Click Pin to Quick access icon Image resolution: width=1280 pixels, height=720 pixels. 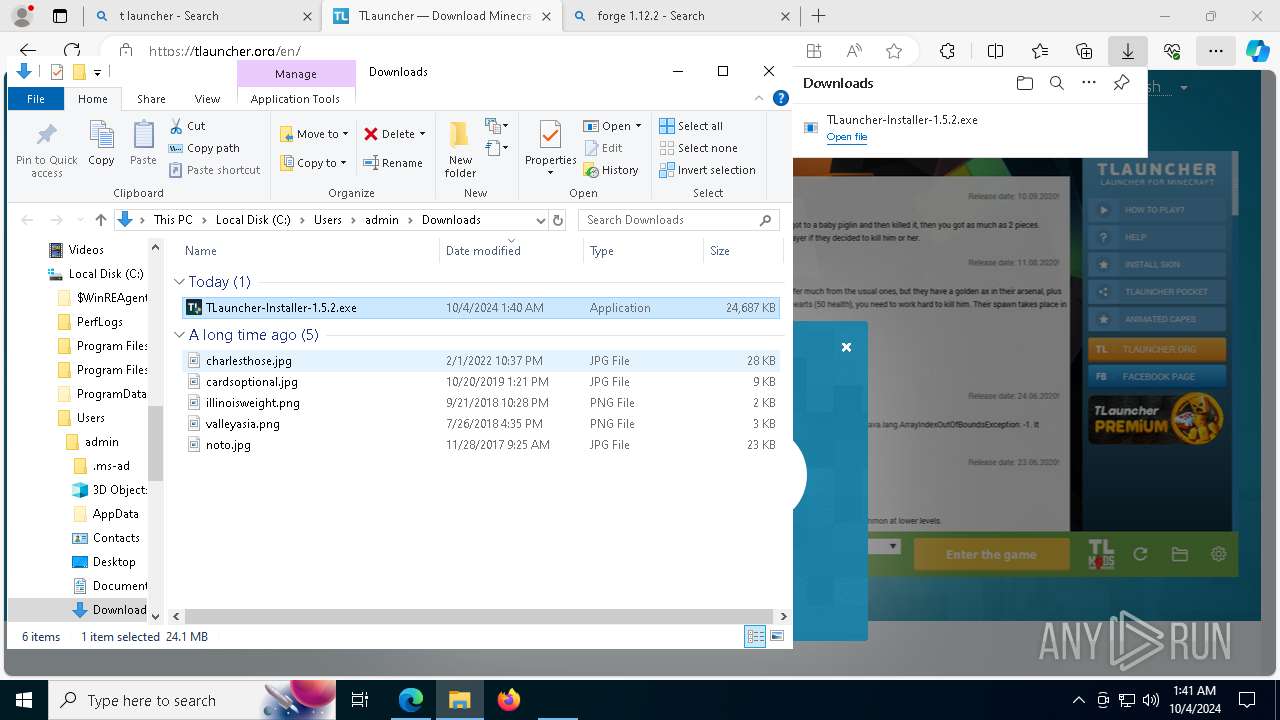[x=46, y=150]
